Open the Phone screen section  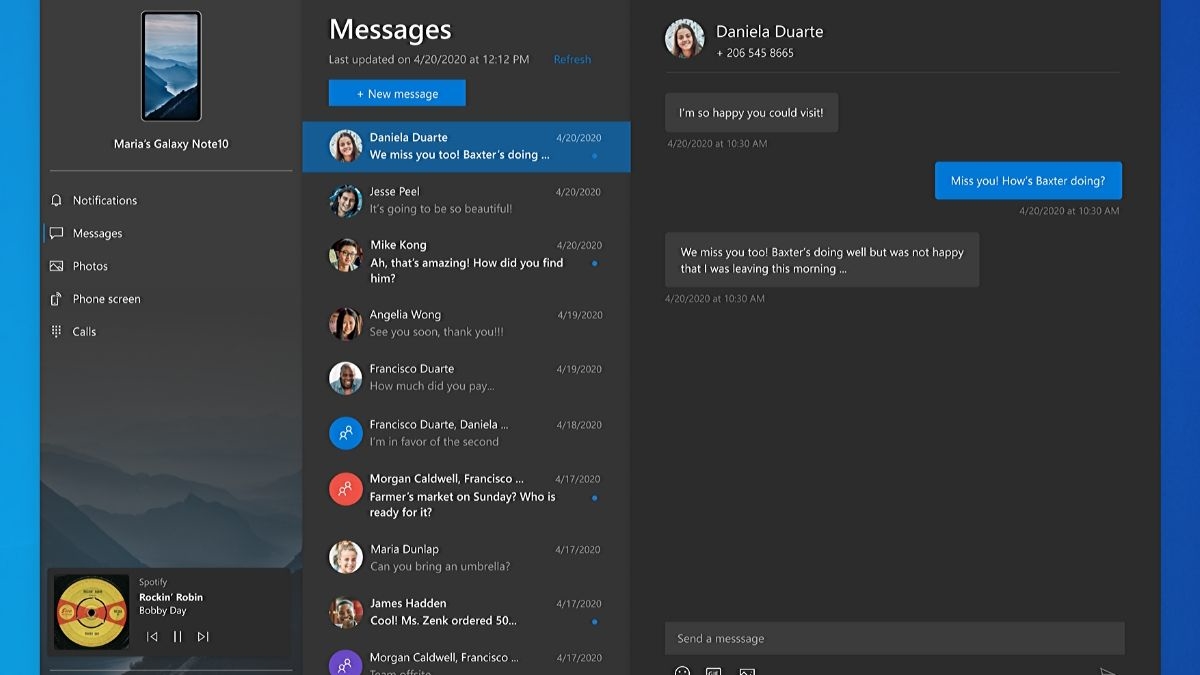tap(106, 299)
